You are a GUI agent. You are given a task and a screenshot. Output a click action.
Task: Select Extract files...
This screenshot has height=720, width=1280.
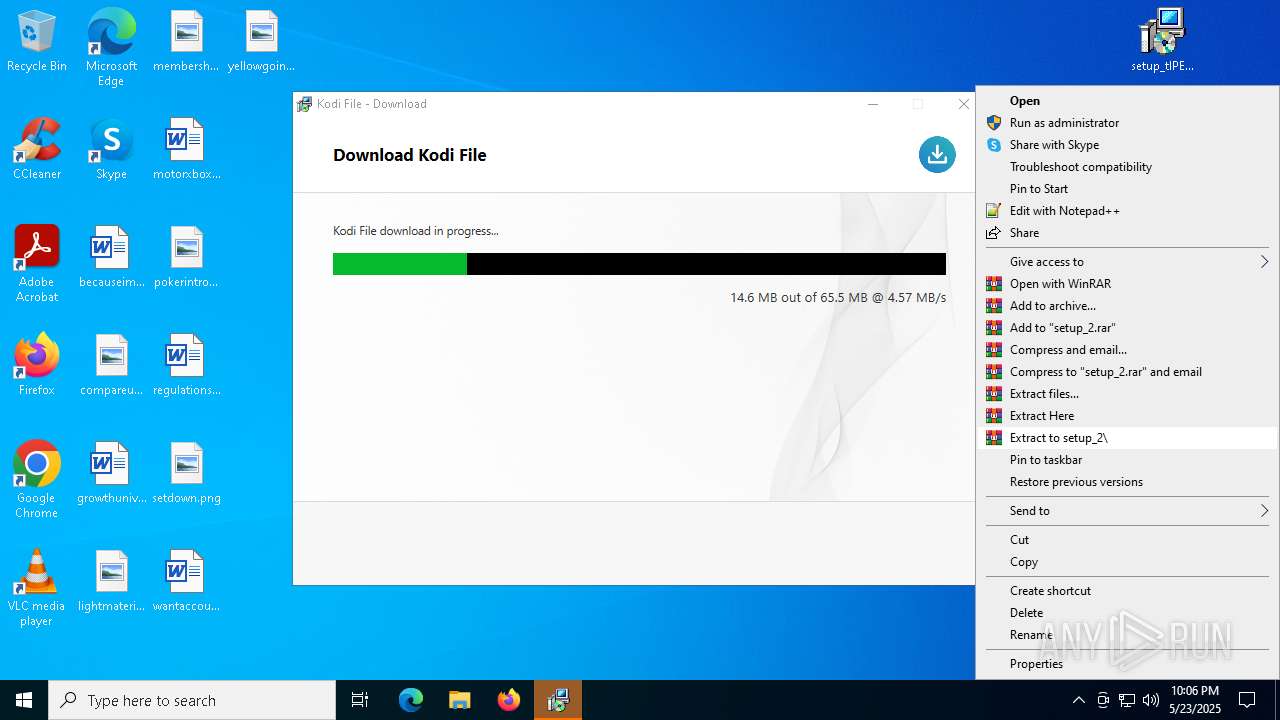point(1127,394)
